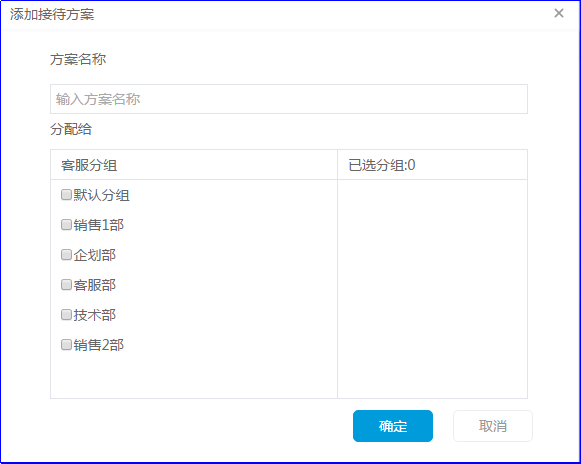This screenshot has height=464, width=581.
Task: Tick the 销售1部 checkbox
Action: click(66, 225)
